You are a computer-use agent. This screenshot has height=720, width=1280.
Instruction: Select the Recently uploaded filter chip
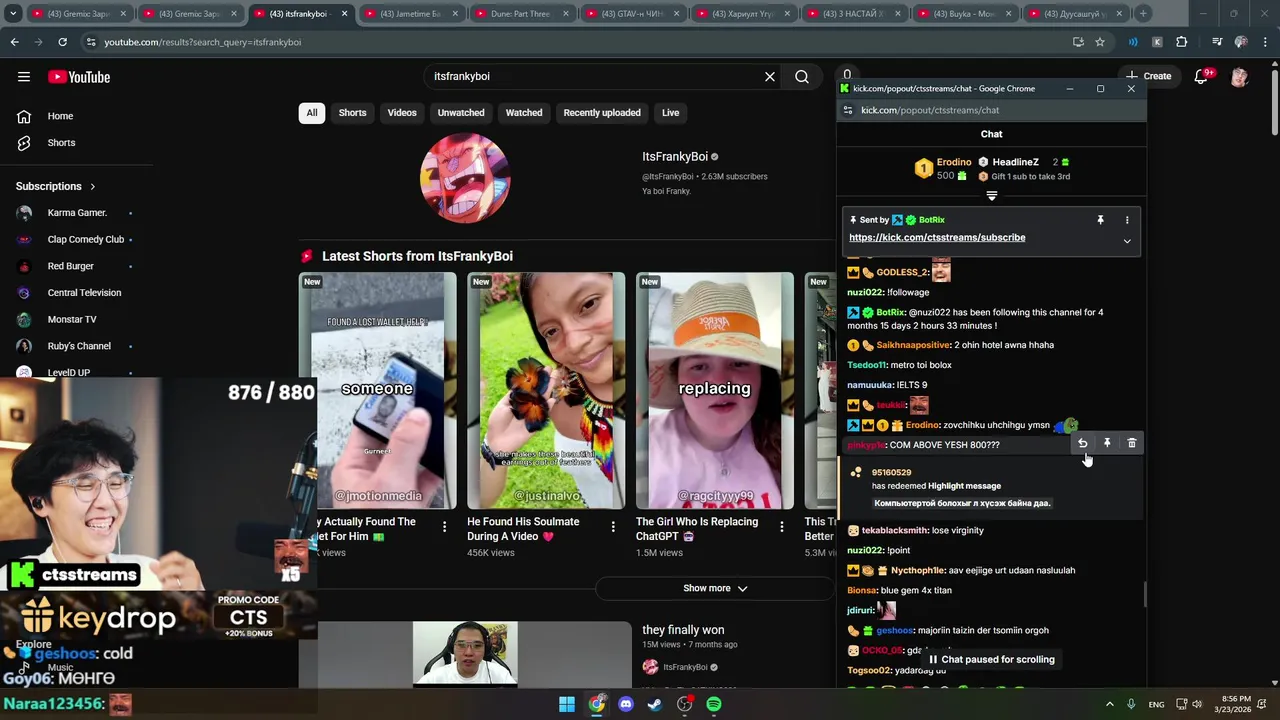point(602,113)
